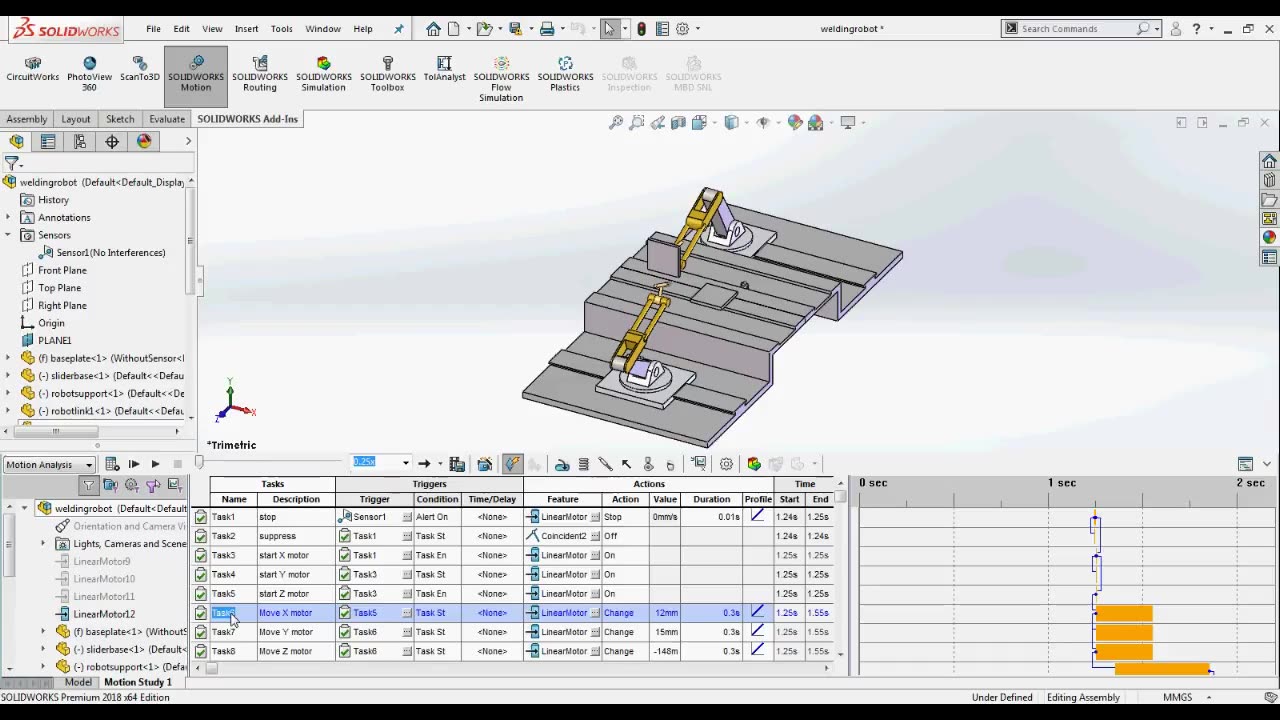Open Options gear in title toolbar
Viewport: 1280px width, 720px height.
[x=683, y=29]
